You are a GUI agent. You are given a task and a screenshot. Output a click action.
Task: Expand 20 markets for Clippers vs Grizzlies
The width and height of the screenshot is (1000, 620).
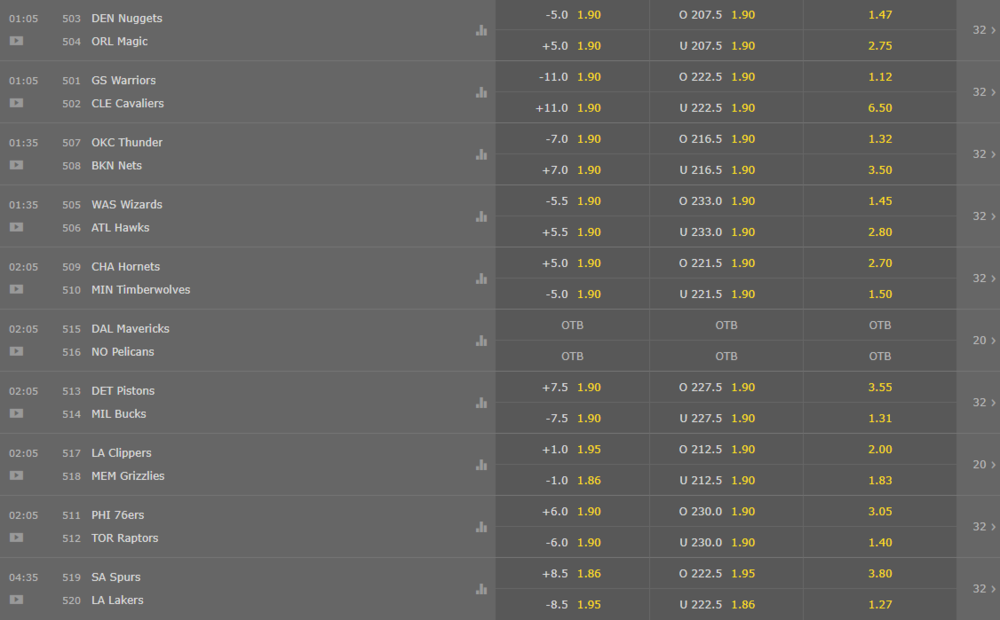click(x=984, y=465)
